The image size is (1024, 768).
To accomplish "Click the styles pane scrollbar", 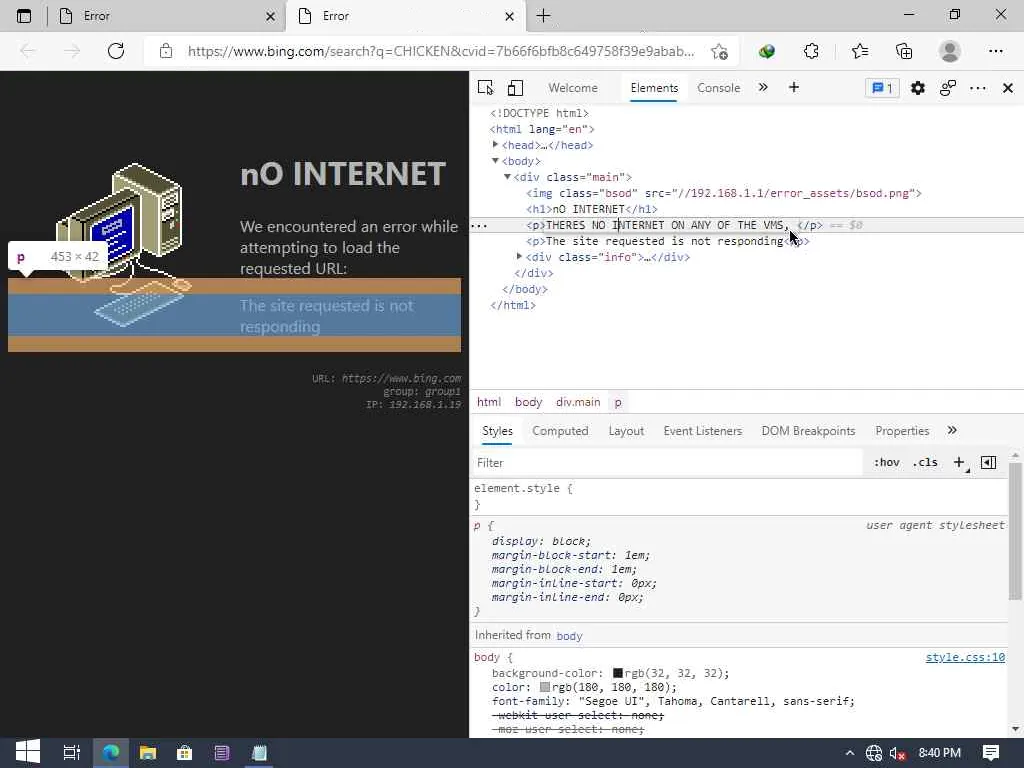I will point(1014,530).
